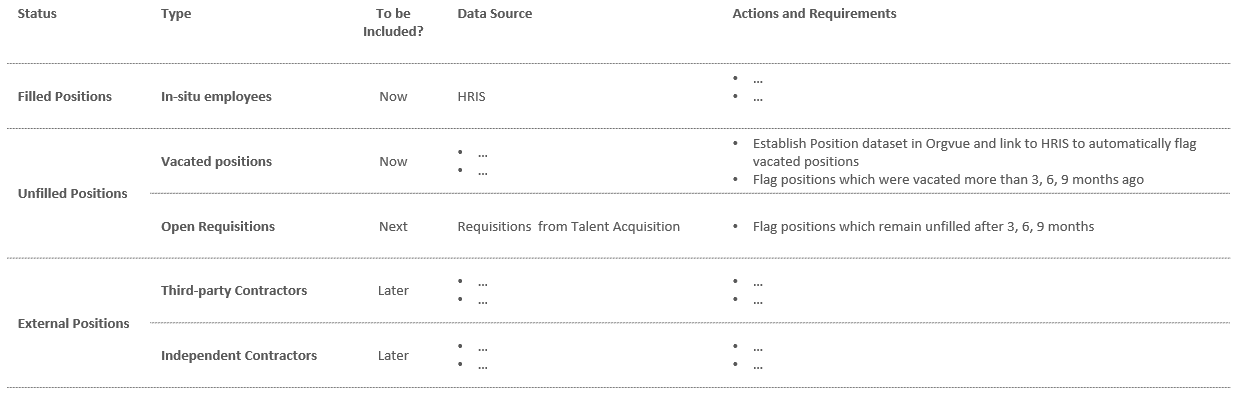Click the Third-party Contractors type cell
The height and width of the screenshot is (393, 1239).
pos(234,290)
